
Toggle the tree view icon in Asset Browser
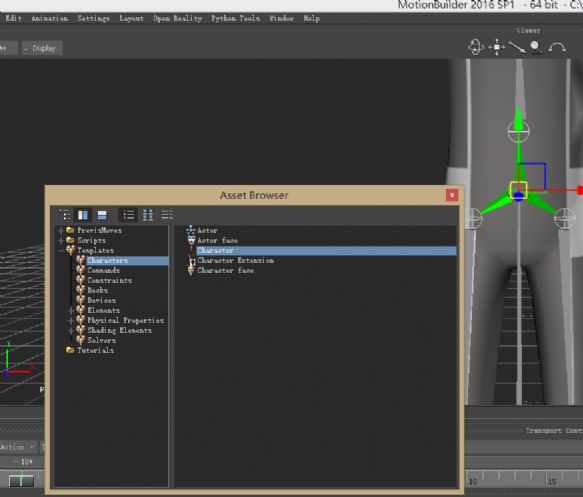pos(64,215)
